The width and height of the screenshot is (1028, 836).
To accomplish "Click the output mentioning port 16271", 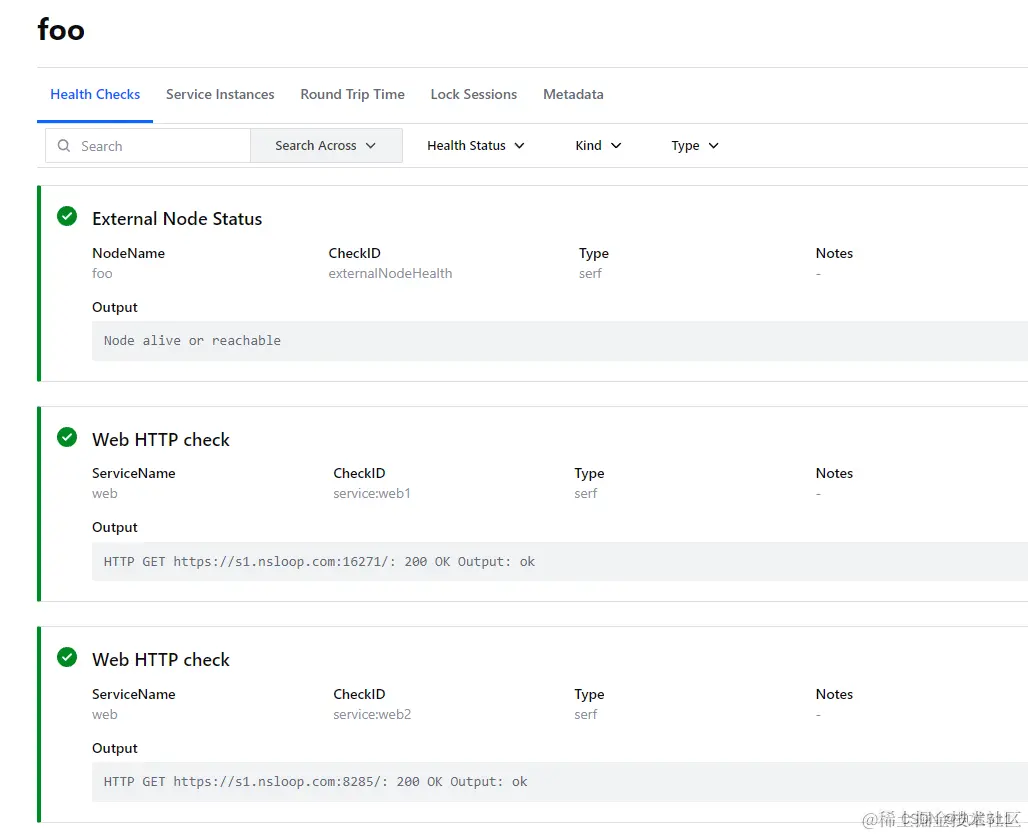I will pos(319,562).
